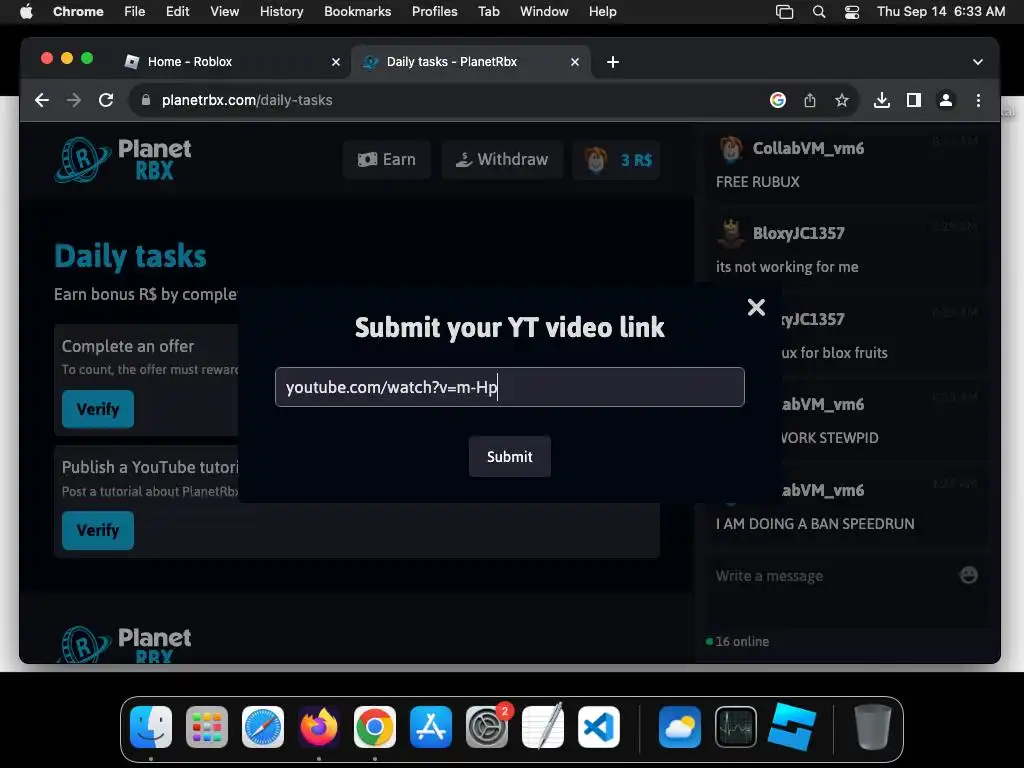Click the address bar URL
1024x768 pixels.
pos(247,100)
